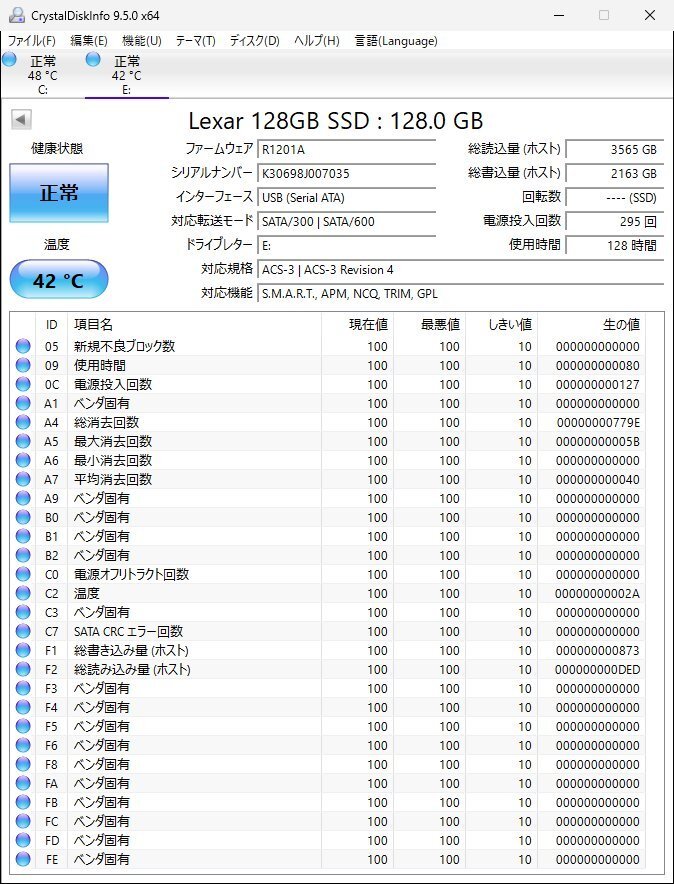Click raw value 000000000DED
The image size is (674, 884).
coord(597,670)
